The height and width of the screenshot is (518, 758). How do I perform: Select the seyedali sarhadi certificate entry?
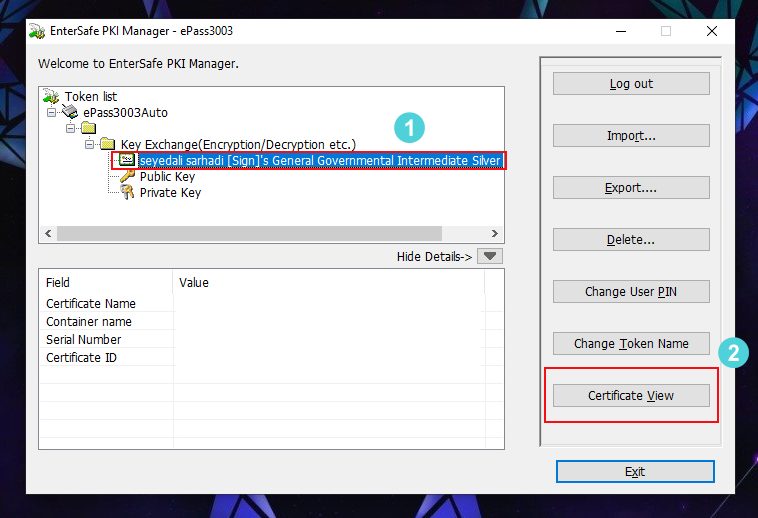coord(320,160)
